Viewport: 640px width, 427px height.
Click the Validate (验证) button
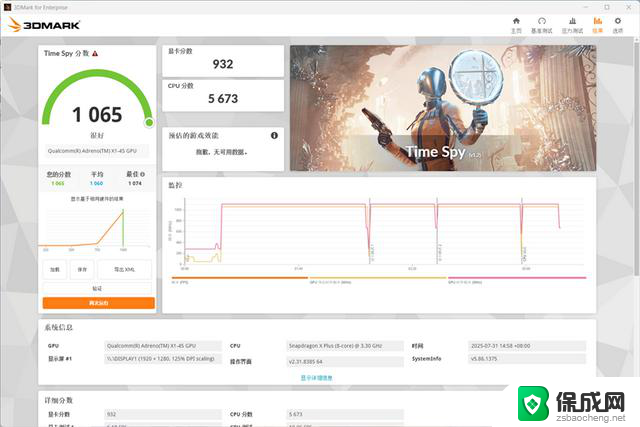(x=97, y=288)
